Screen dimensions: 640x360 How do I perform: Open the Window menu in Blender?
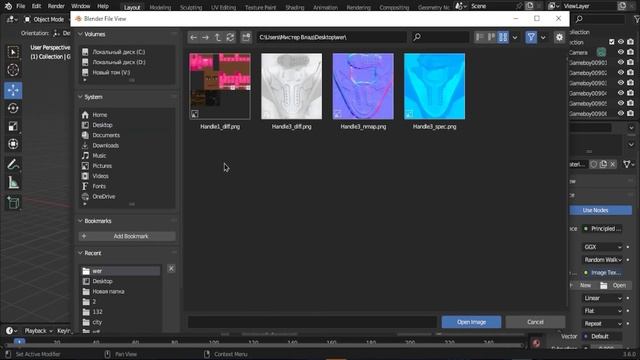[80, 6]
